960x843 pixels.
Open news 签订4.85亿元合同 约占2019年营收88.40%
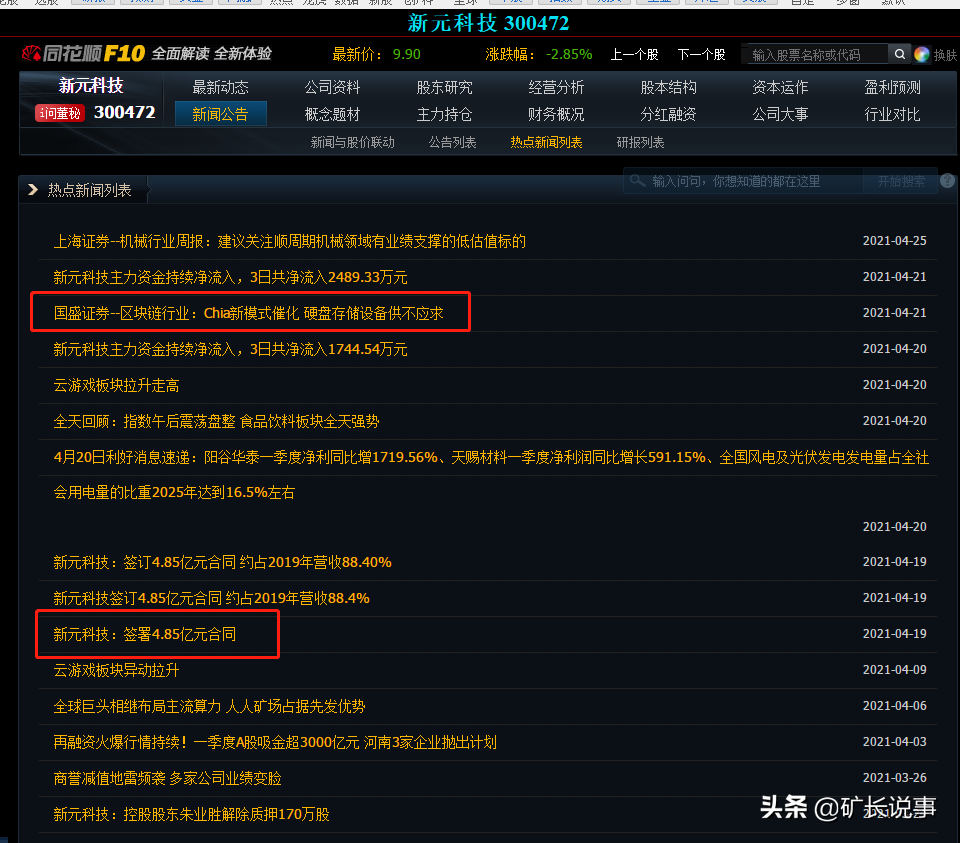tap(222, 562)
